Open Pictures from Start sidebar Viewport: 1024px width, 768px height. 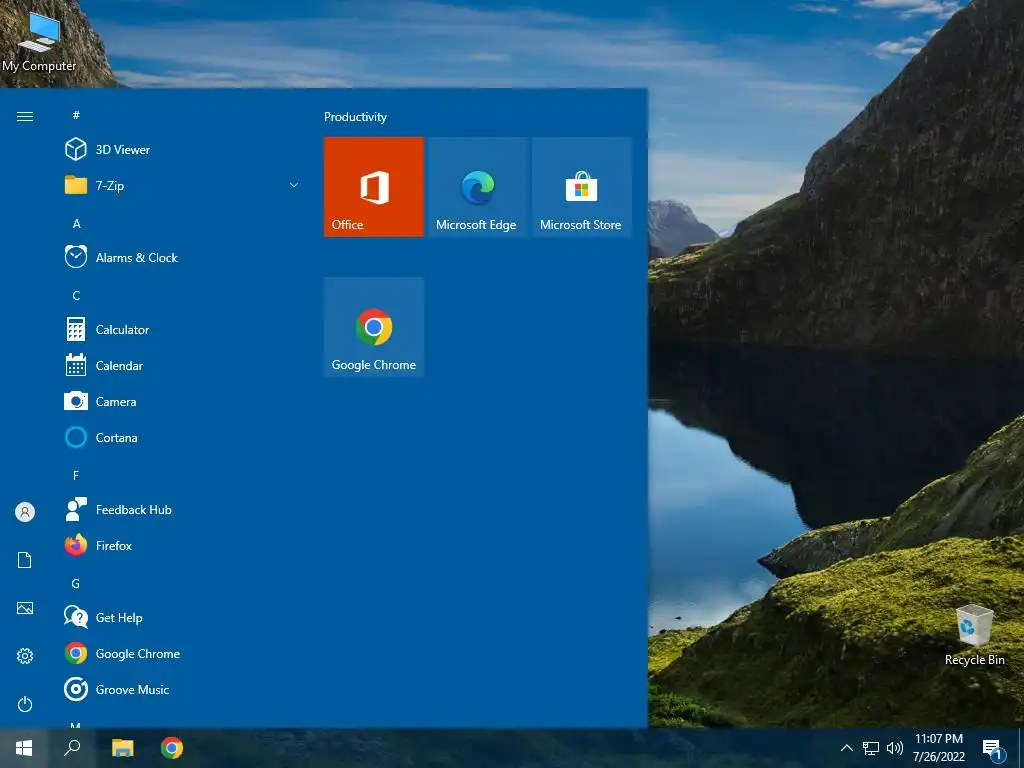coord(25,608)
